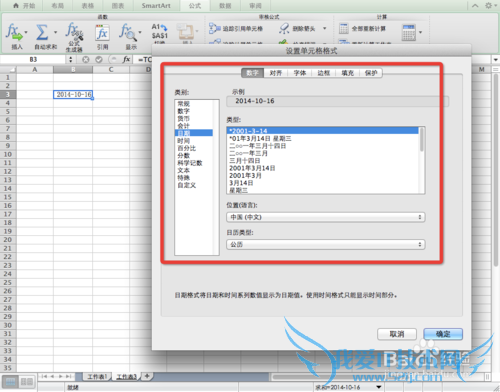Open the ribbon settings gear icon
500x392 pixels.
(x=488, y=6)
